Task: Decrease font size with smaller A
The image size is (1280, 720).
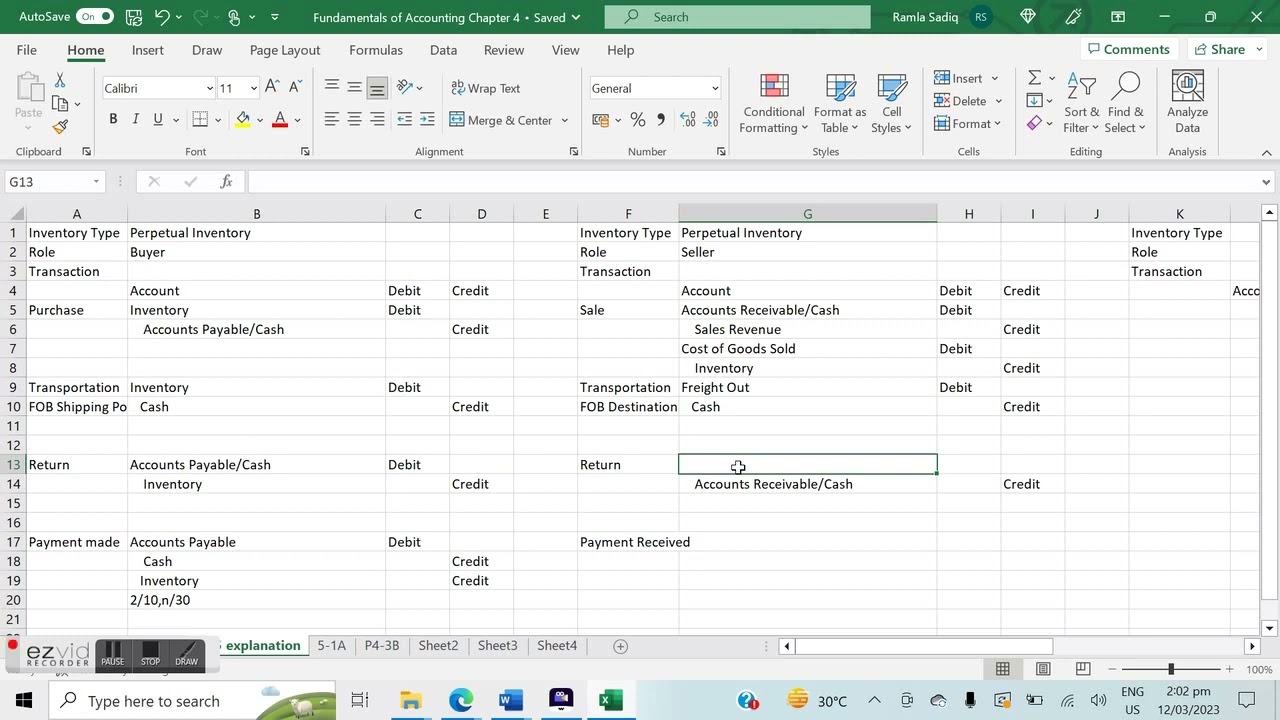Action: pos(294,88)
